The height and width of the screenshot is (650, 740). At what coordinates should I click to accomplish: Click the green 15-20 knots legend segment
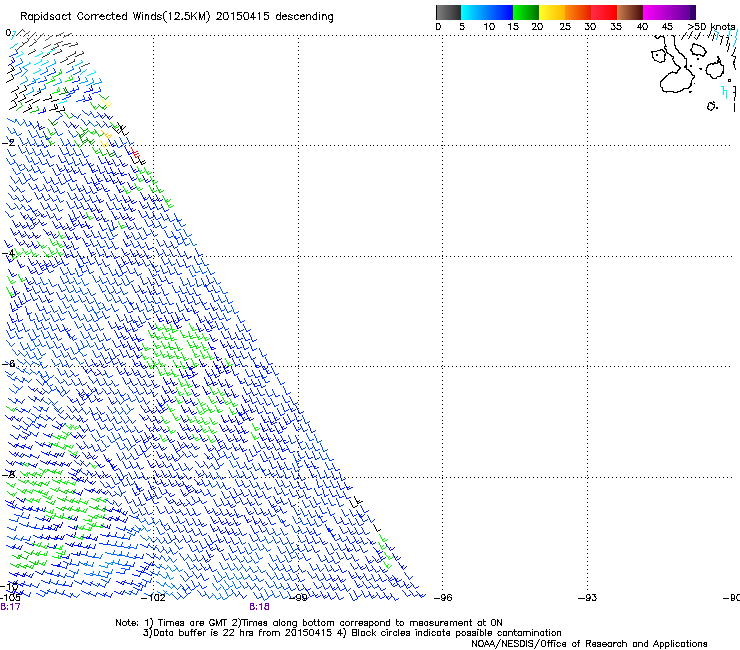[526, 12]
